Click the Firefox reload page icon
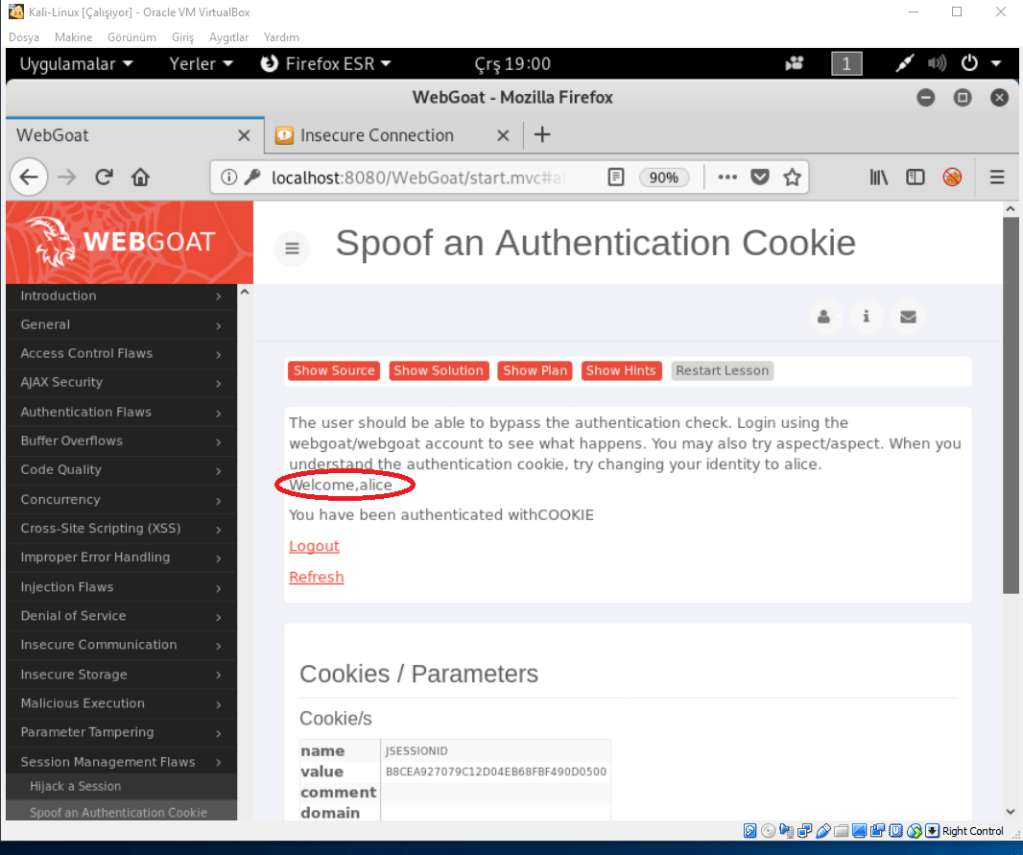1023x855 pixels. (103, 177)
